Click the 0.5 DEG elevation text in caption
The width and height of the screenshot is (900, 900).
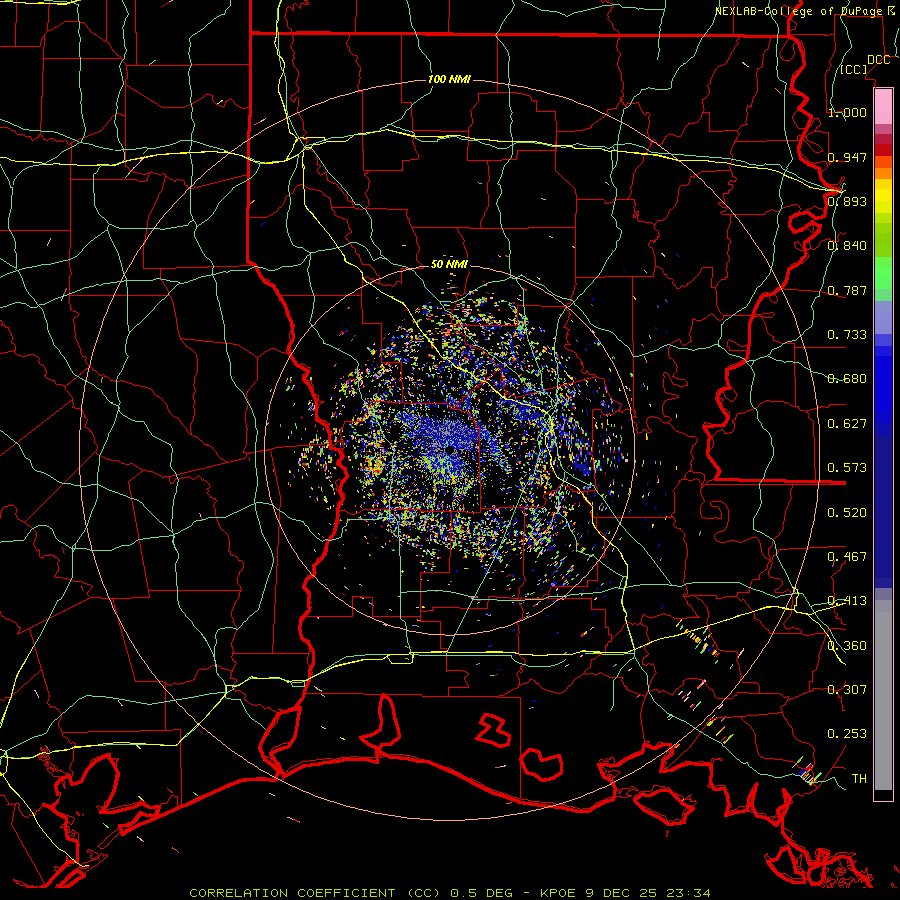[x=483, y=893]
